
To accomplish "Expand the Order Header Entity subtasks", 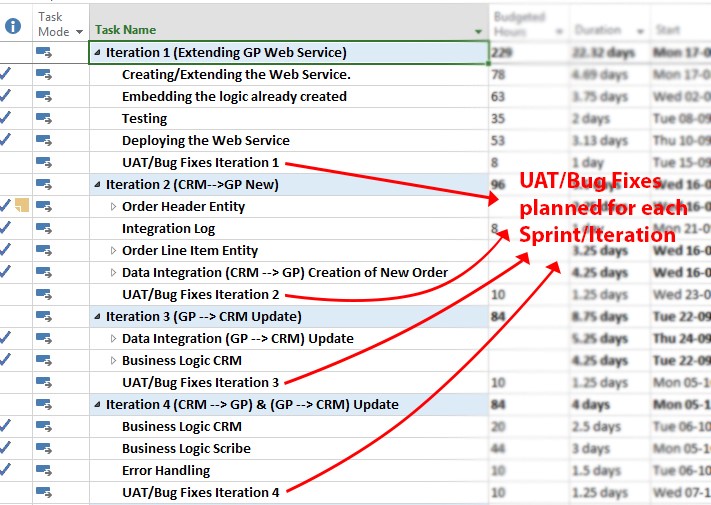I will (x=113, y=207).
